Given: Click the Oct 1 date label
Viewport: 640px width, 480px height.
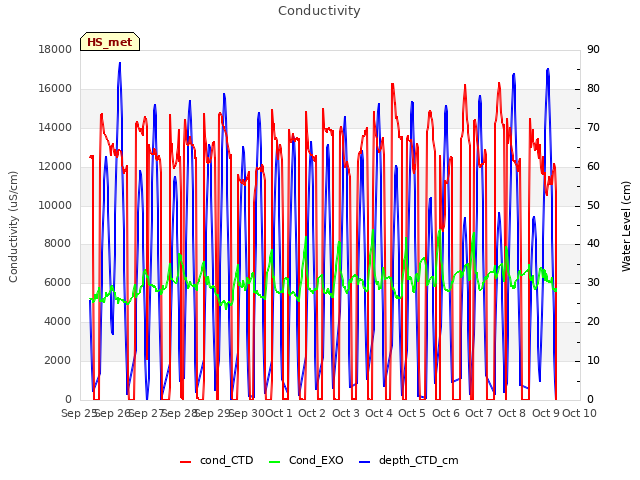Looking at the screenshot, I should (279, 413).
